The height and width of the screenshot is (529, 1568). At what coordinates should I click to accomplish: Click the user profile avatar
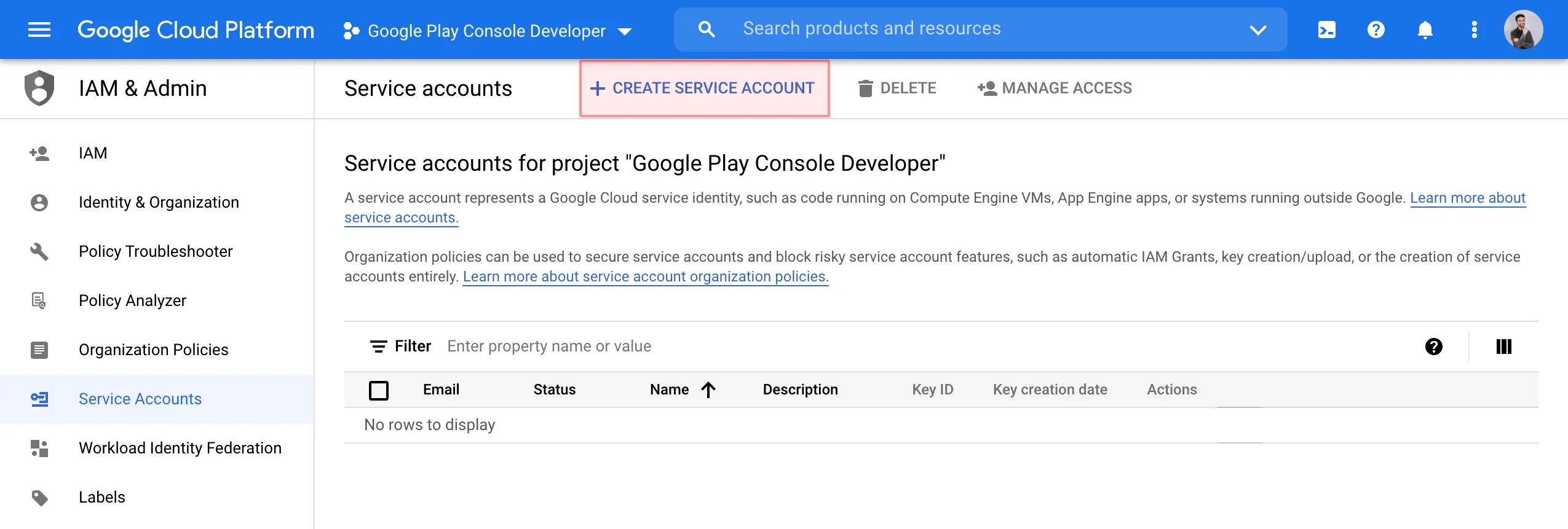pyautogui.click(x=1522, y=29)
